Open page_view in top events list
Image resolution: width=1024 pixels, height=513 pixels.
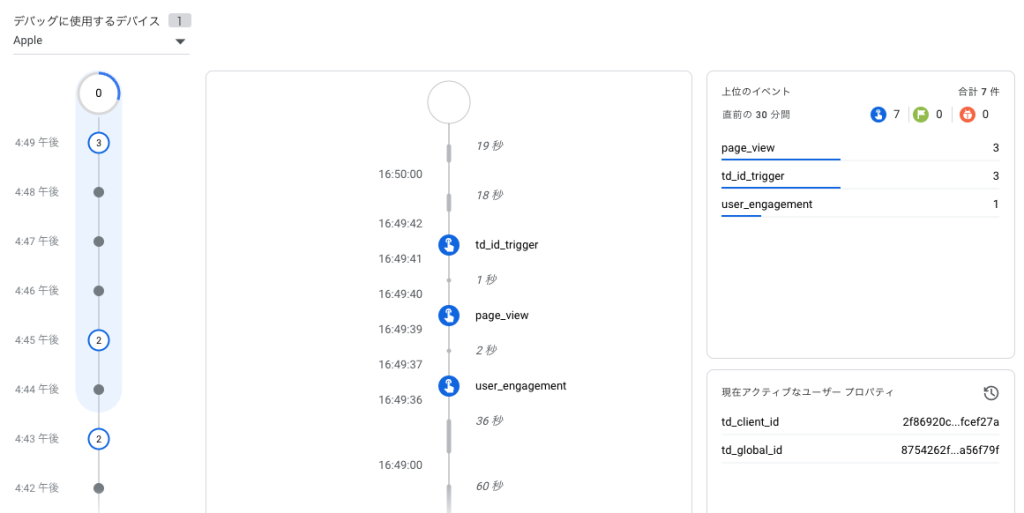748,148
